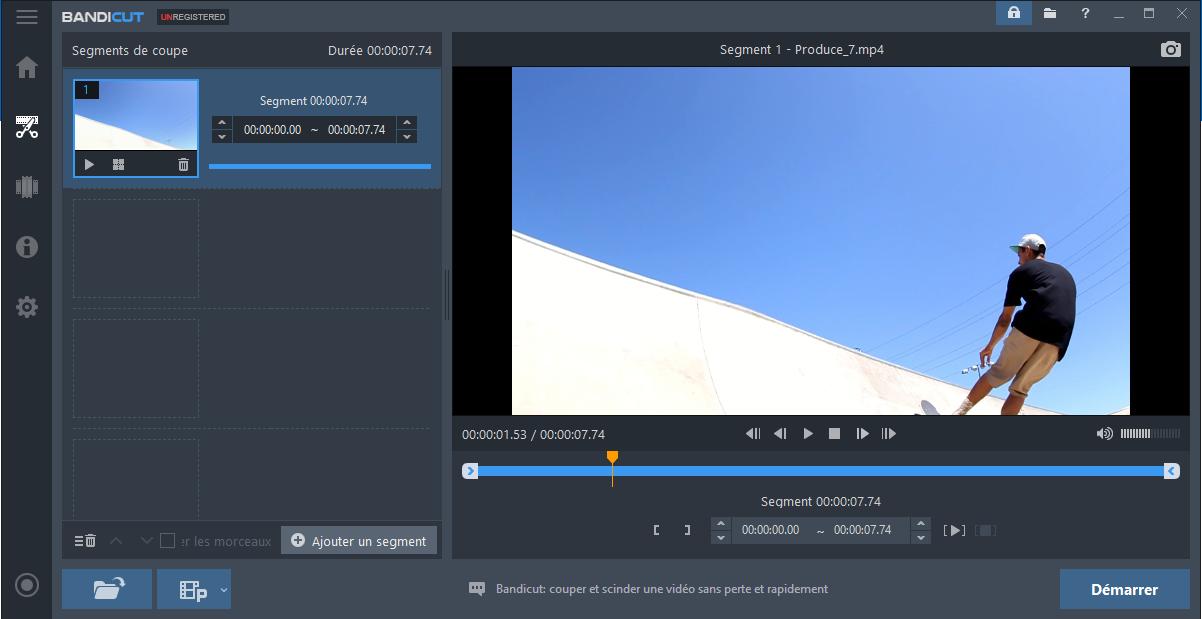
Task: Clear all segments with list trash icon
Action: [x=85, y=541]
